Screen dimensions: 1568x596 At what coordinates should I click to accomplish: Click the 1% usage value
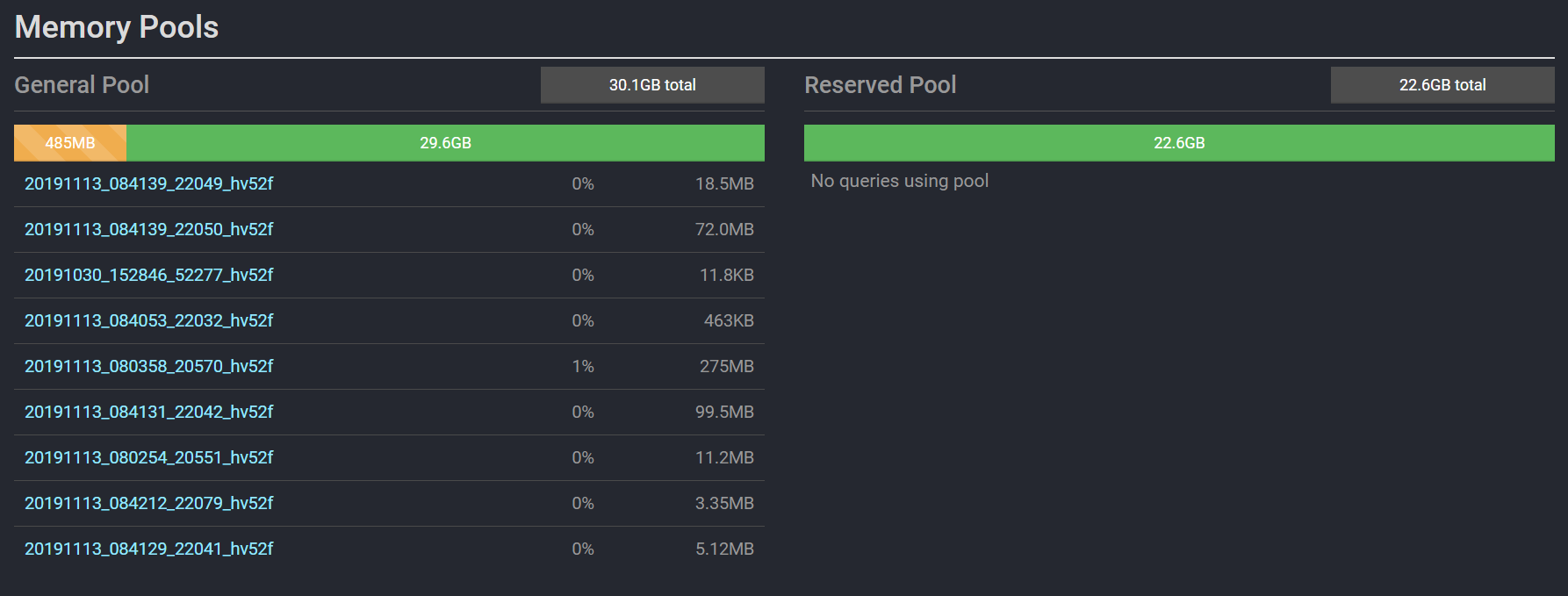click(x=583, y=366)
